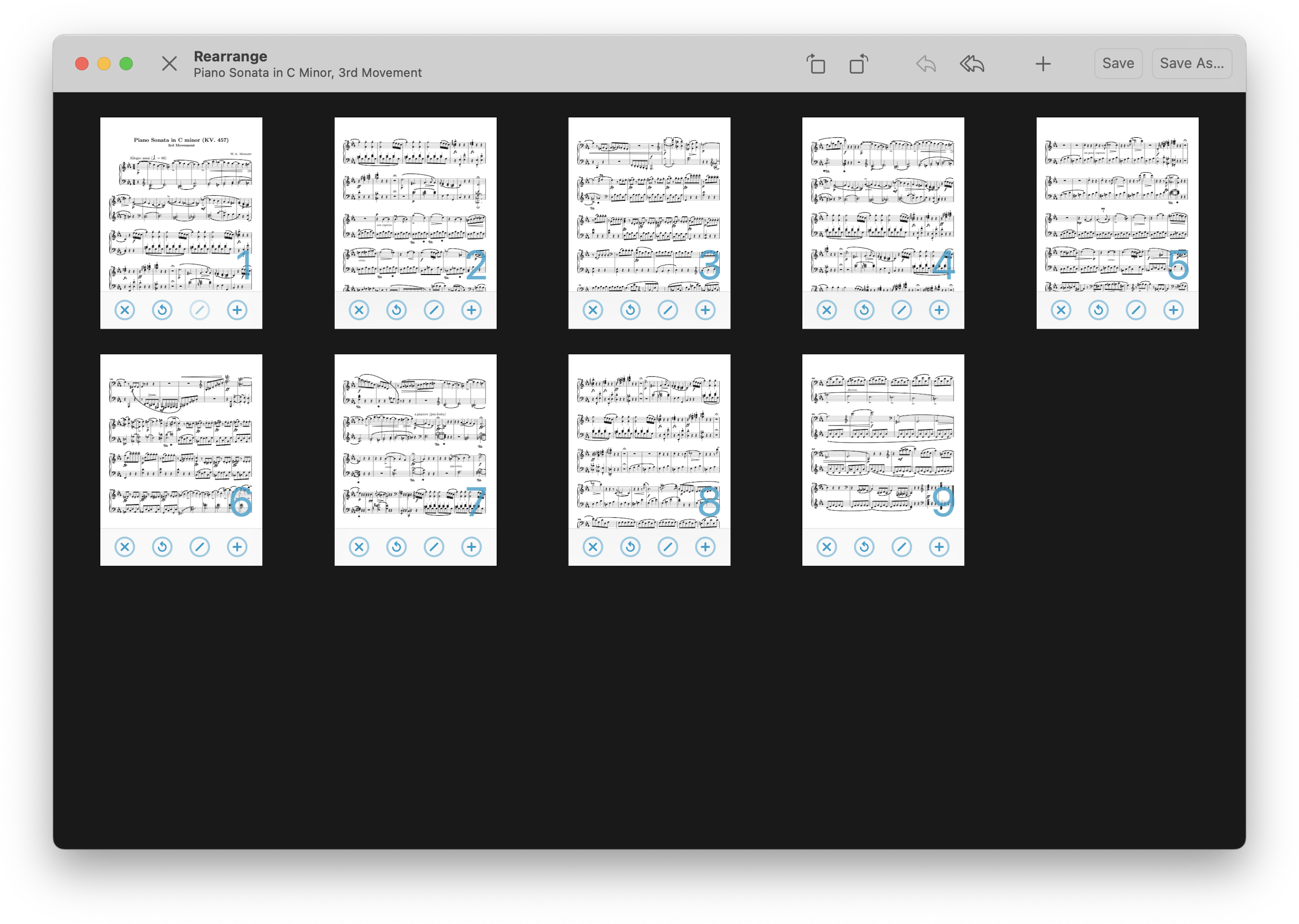Click the slash icon under page 2
The image size is (1299, 924).
(x=434, y=310)
